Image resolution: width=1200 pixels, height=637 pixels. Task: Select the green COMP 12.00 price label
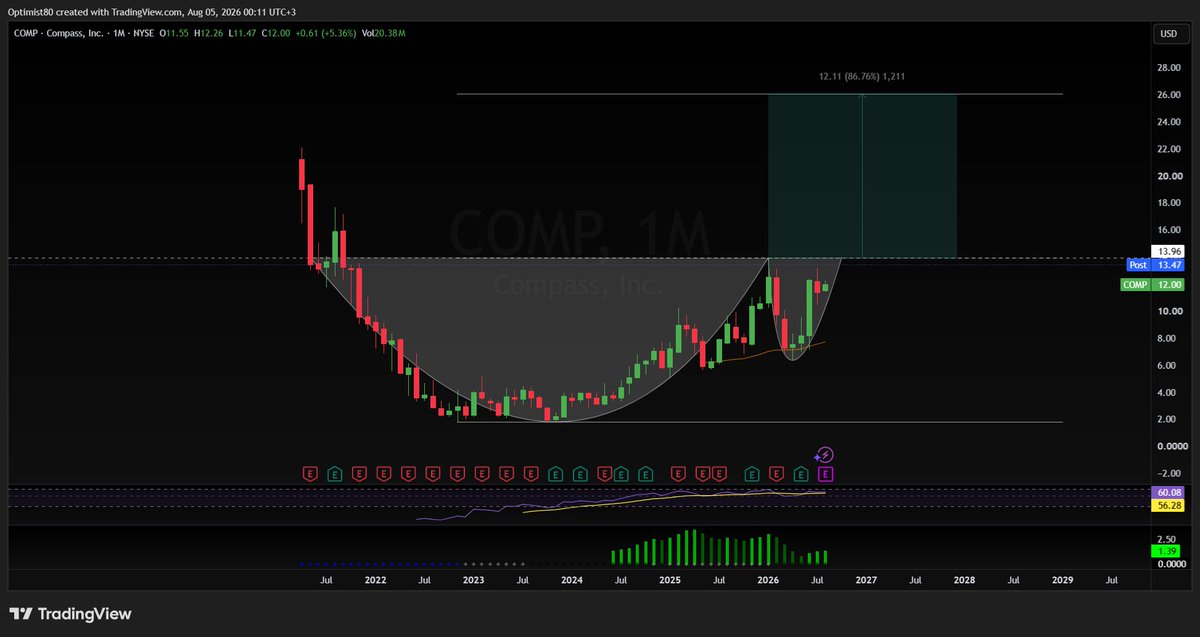point(1152,285)
